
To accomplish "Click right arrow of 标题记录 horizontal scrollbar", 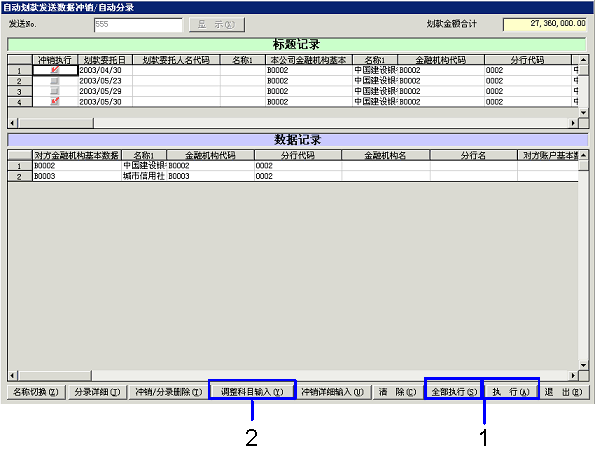I will coord(573,123).
